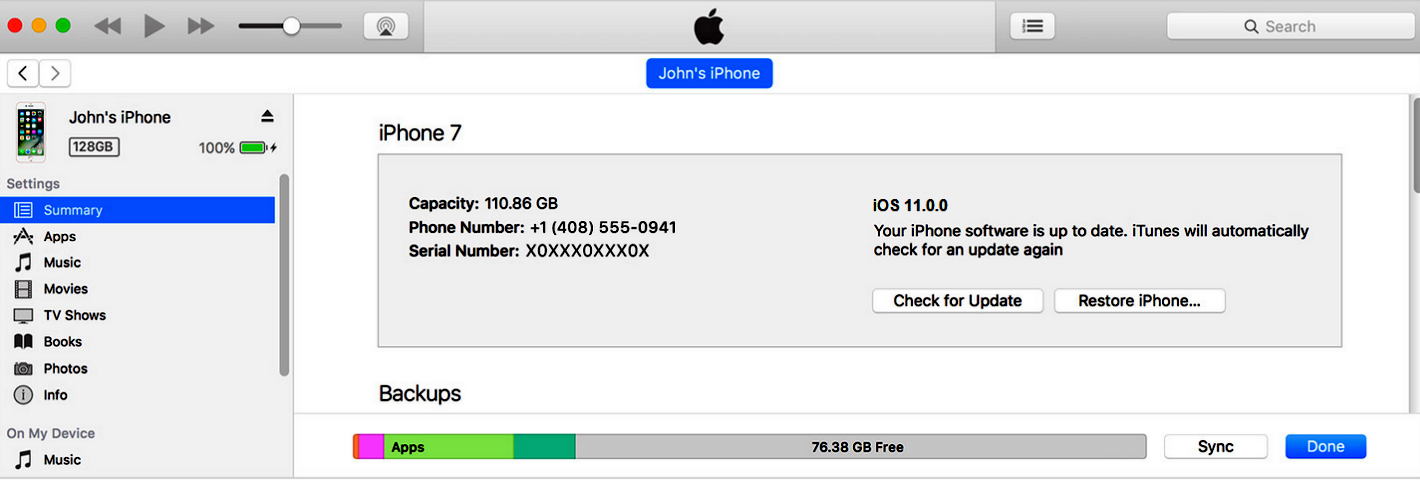1420x481 pixels.
Task: Adjust the volume slider knob
Action: tap(291, 26)
